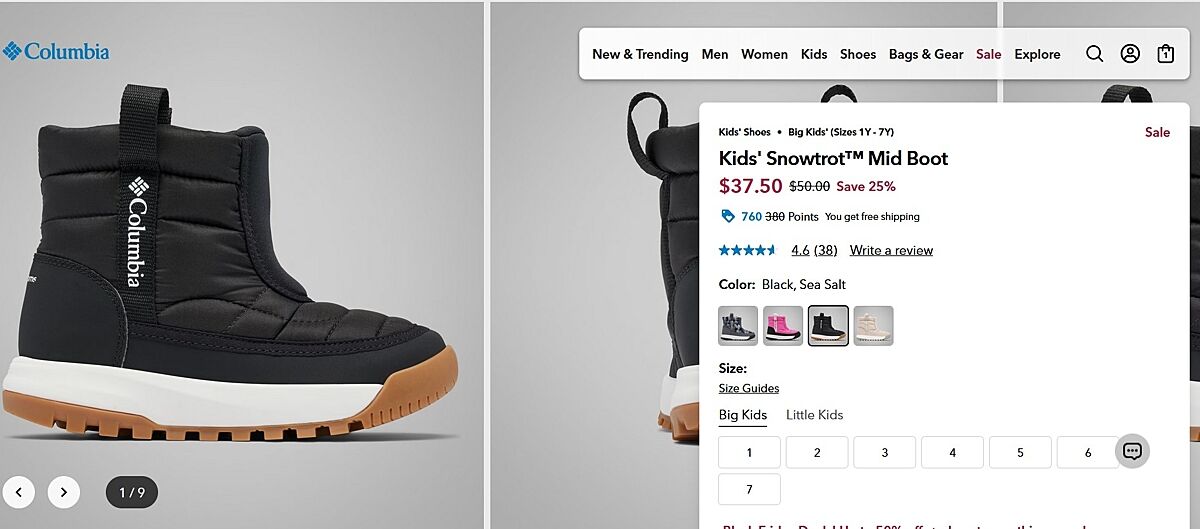Image resolution: width=1200 pixels, height=529 pixels.
Task: Open the Size Guides link
Action: click(x=748, y=388)
